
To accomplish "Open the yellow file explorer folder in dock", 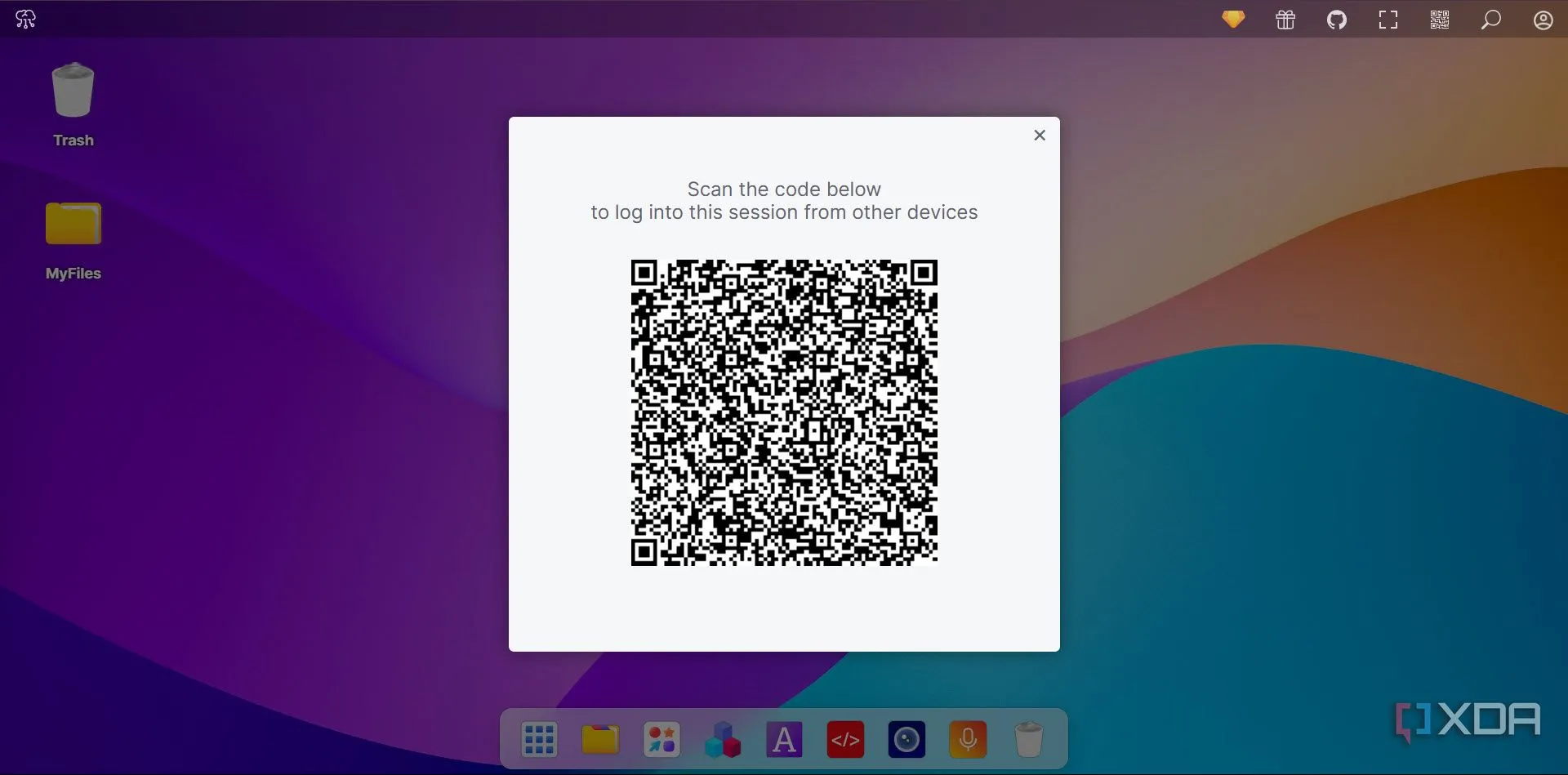I will 600,740.
